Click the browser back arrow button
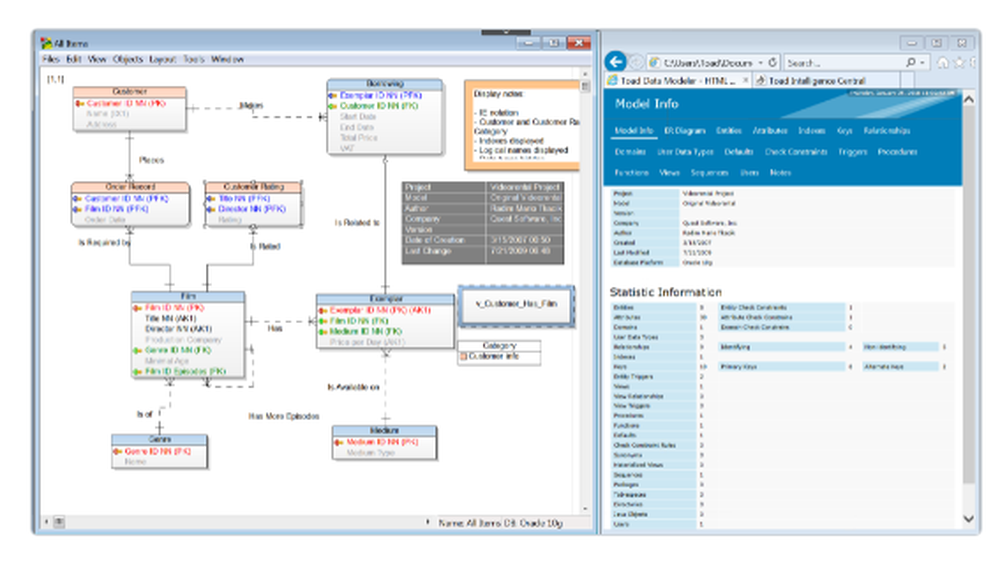This screenshot has width=1000, height=564. tap(615, 62)
